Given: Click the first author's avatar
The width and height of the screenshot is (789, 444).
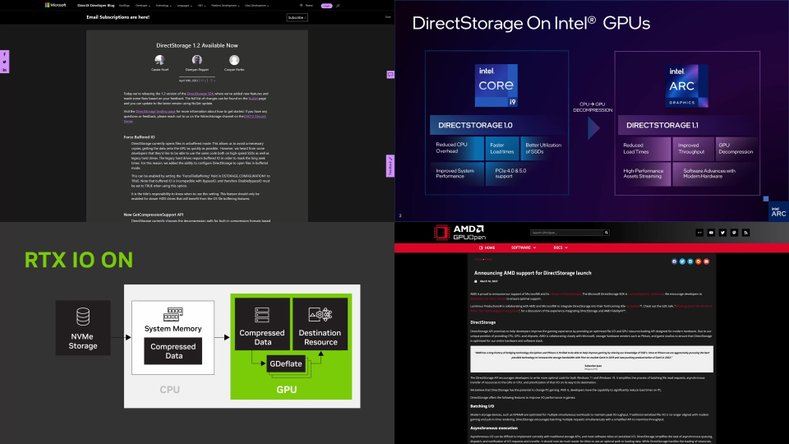Looking at the screenshot, I should pos(160,60).
